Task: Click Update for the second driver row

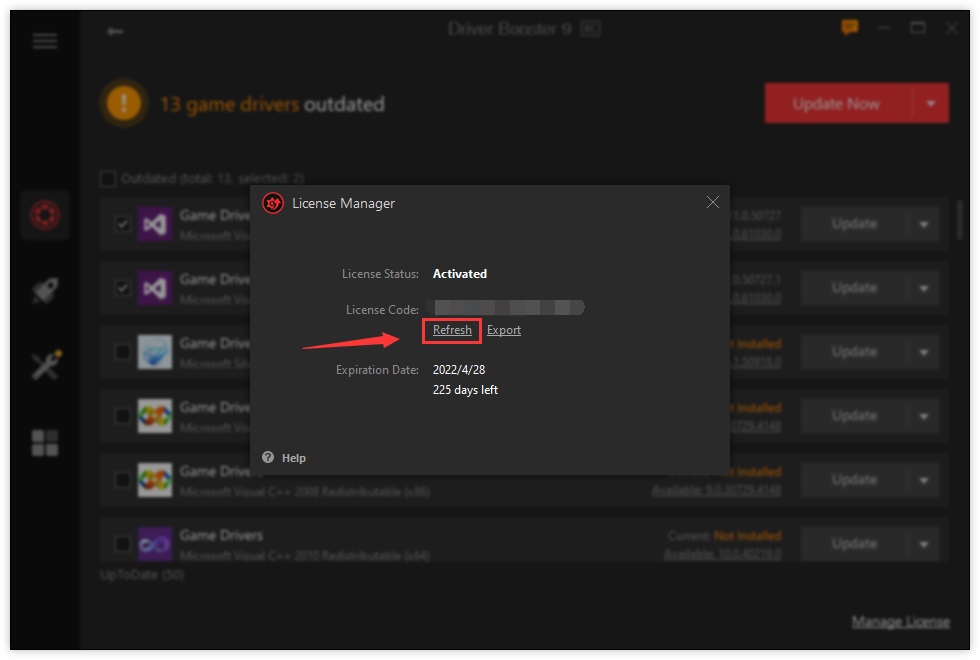Action: (854, 288)
